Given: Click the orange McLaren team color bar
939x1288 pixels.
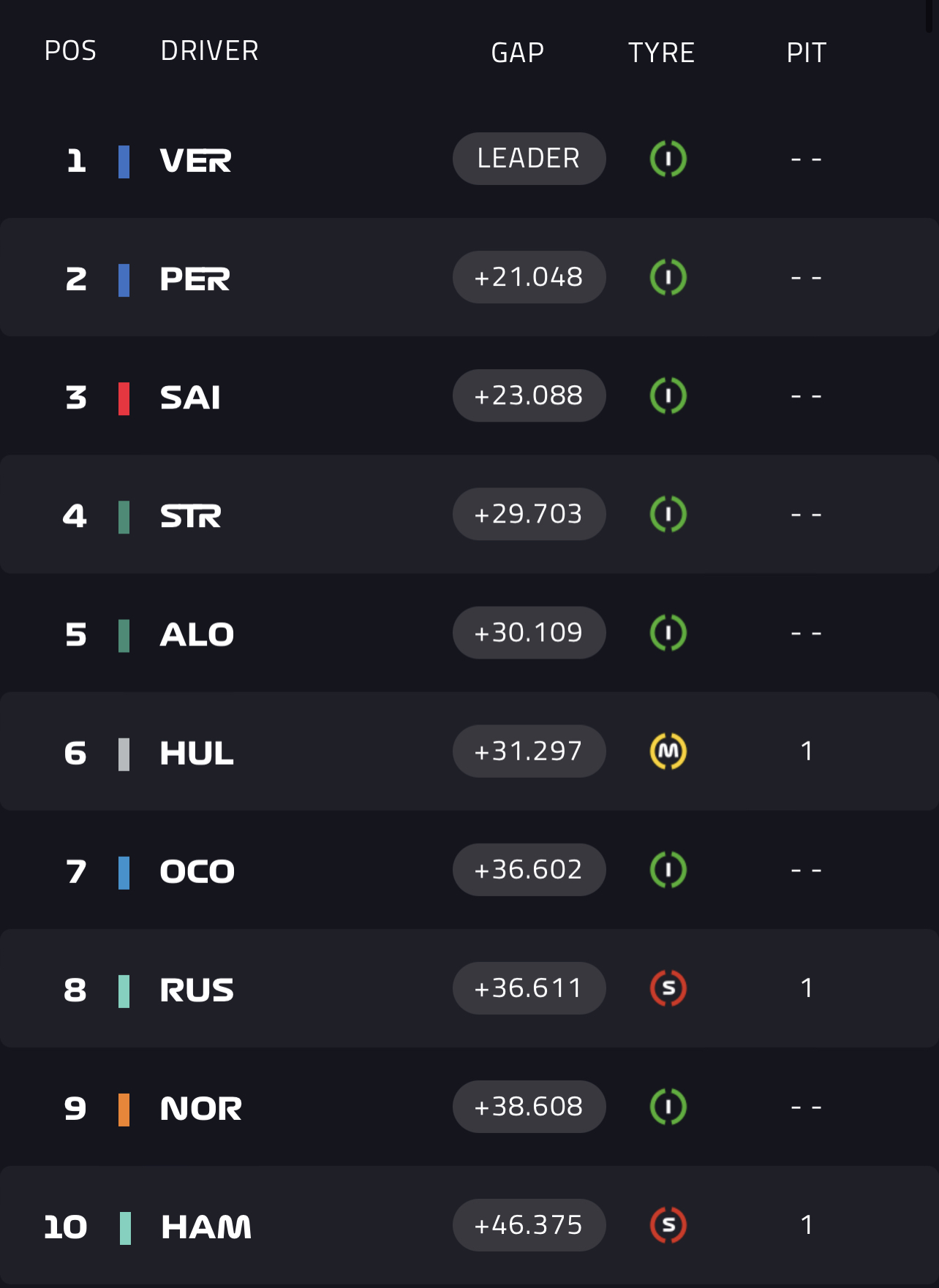Looking at the screenshot, I should pyautogui.click(x=124, y=1110).
